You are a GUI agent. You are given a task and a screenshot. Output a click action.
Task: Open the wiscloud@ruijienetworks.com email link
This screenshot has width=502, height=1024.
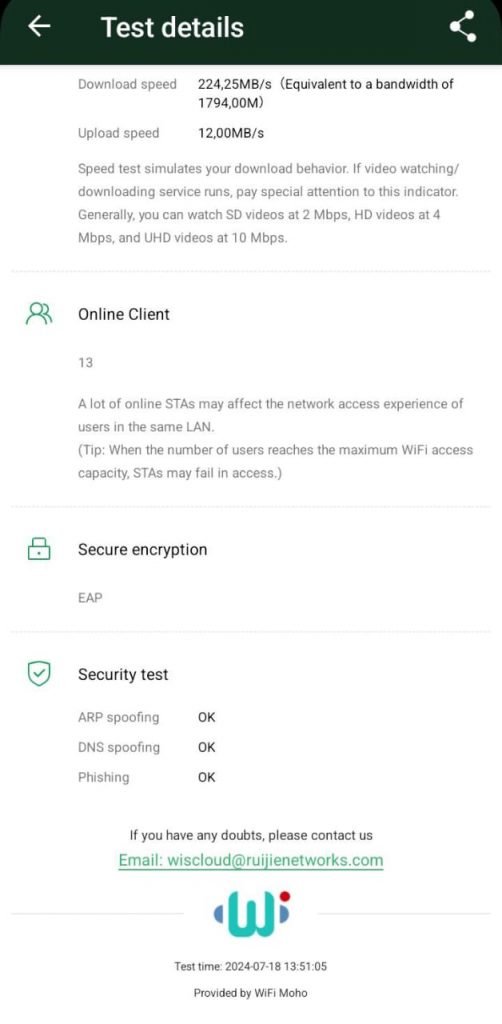[251, 860]
